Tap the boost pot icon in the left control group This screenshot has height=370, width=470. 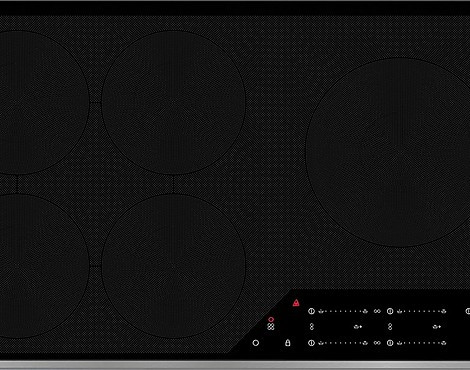coord(358,327)
